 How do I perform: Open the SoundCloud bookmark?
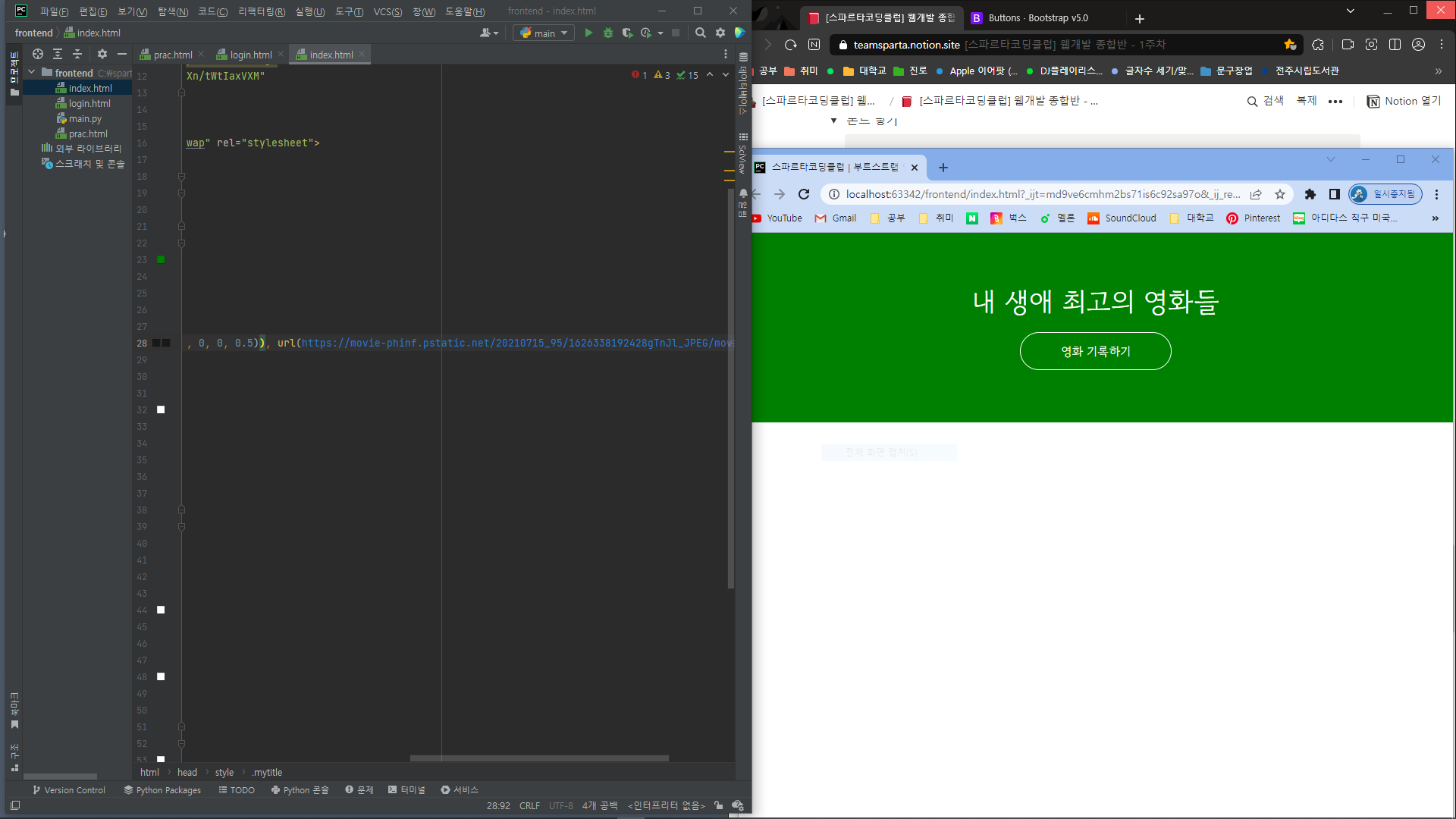click(1122, 218)
